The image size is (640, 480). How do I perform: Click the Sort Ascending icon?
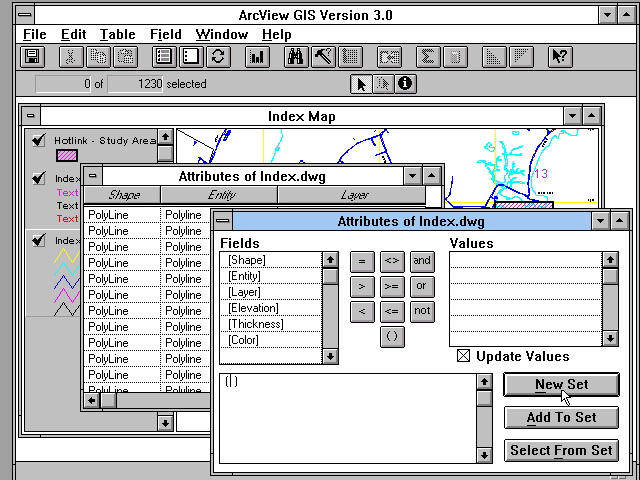[x=494, y=56]
